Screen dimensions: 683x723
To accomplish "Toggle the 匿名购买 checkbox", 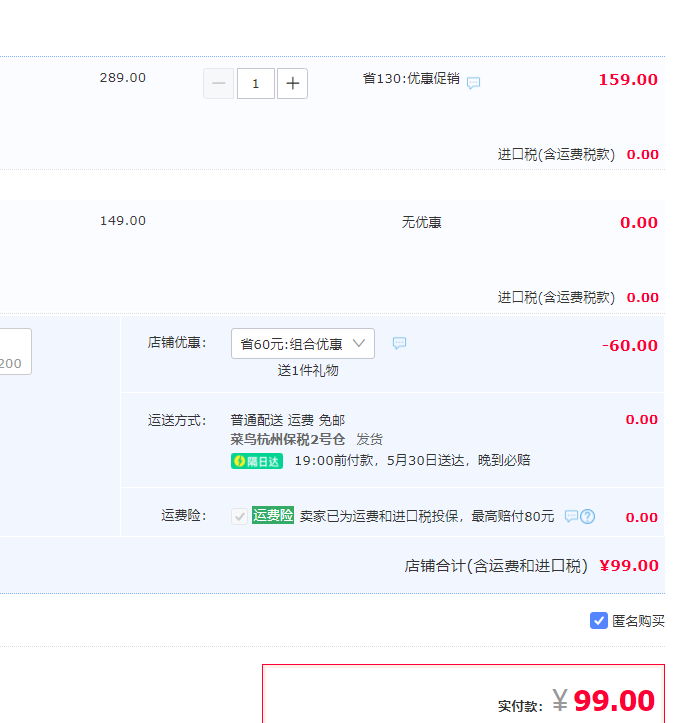I will [x=599, y=621].
